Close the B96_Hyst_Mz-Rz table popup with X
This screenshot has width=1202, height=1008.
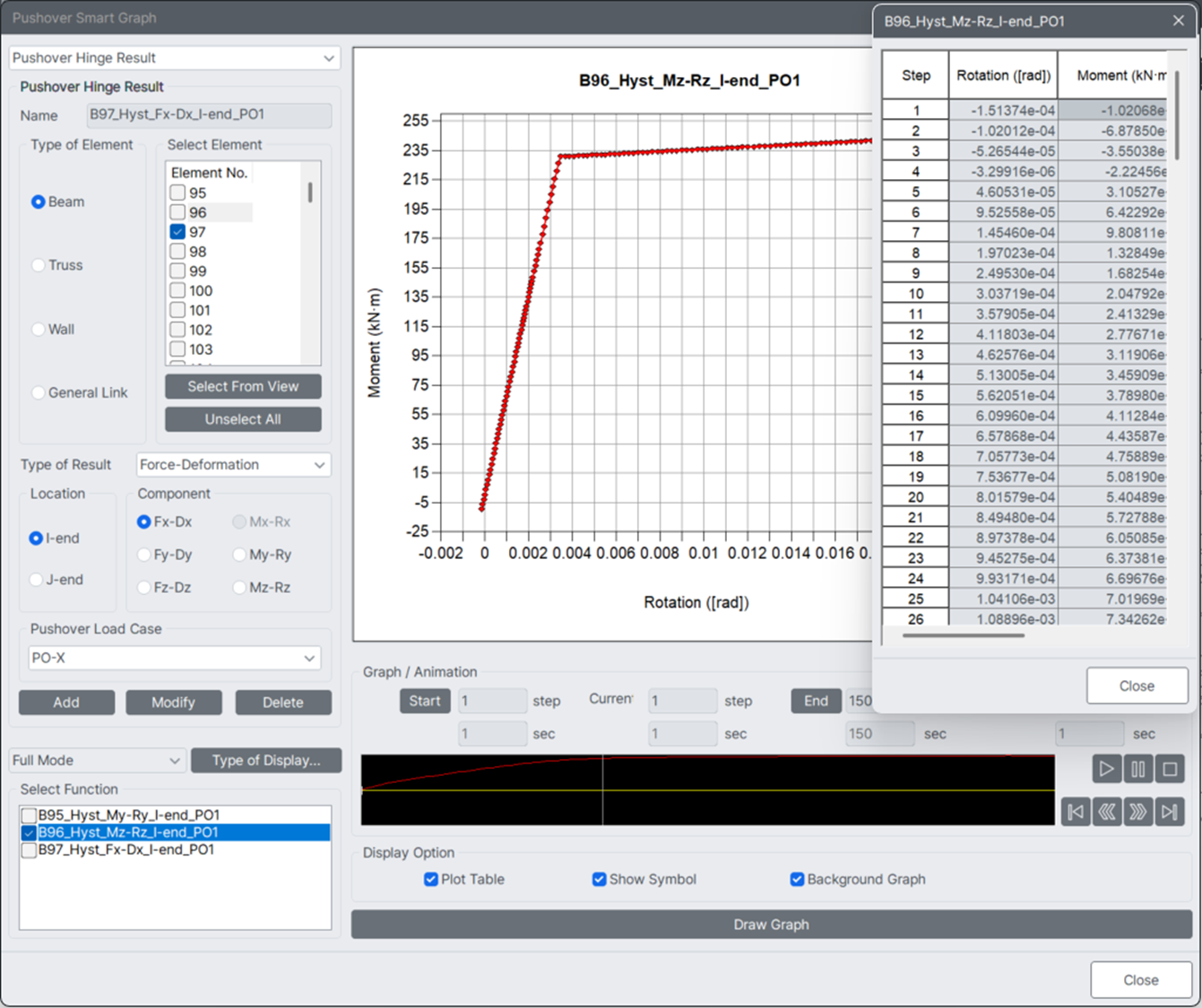click(1179, 21)
